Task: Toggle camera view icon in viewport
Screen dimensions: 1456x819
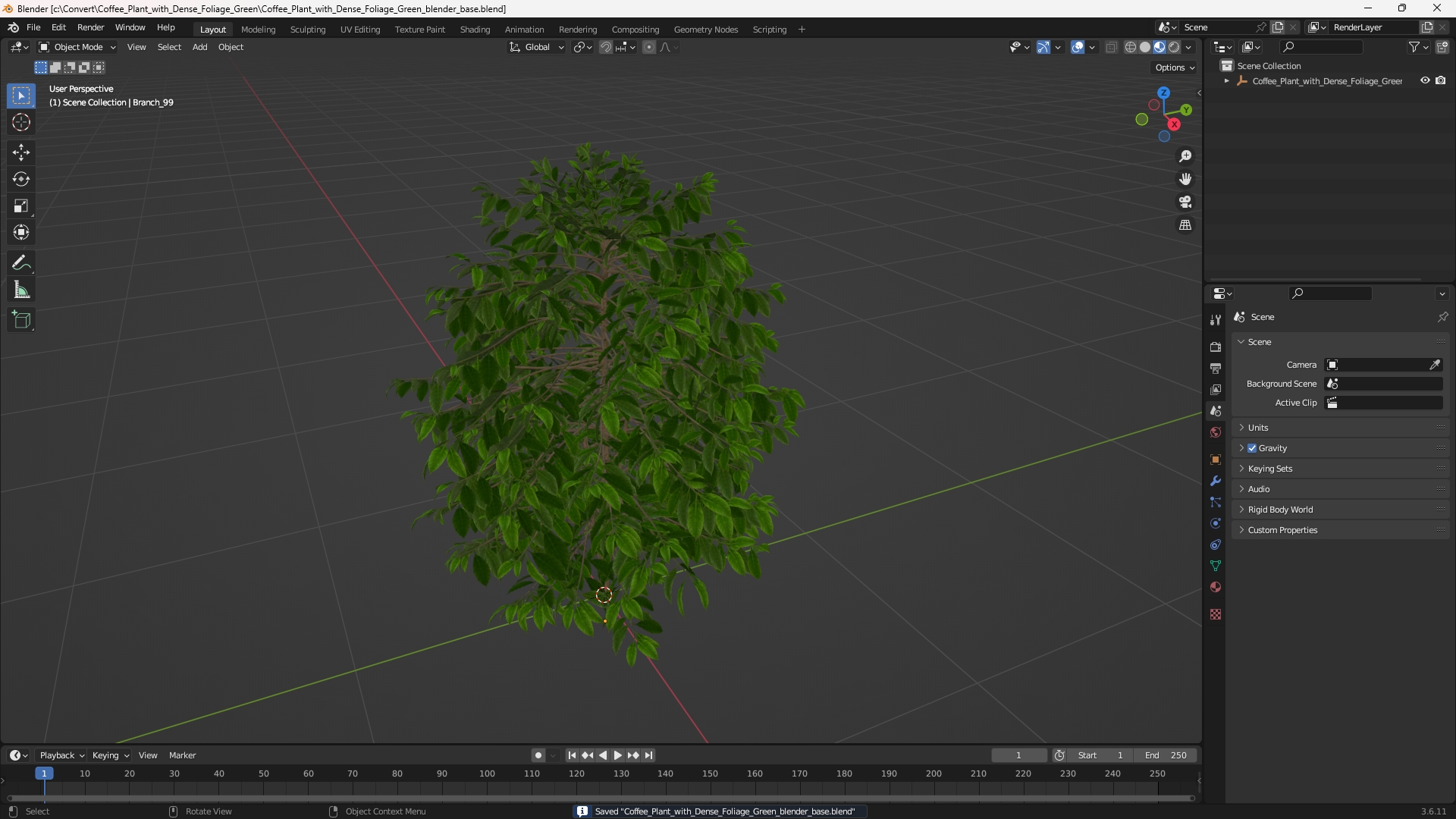Action: coord(1185,202)
